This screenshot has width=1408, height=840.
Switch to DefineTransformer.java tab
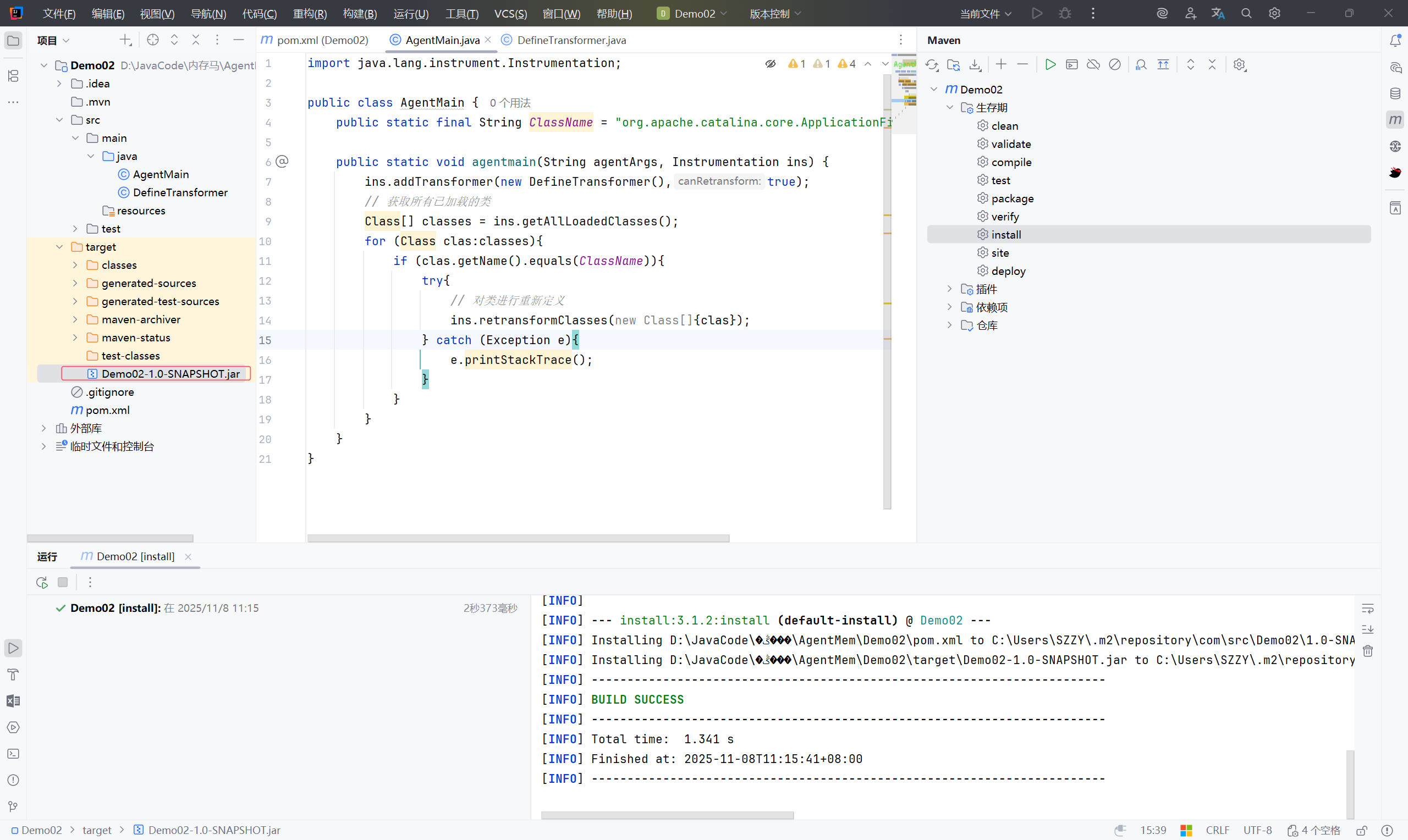click(571, 40)
